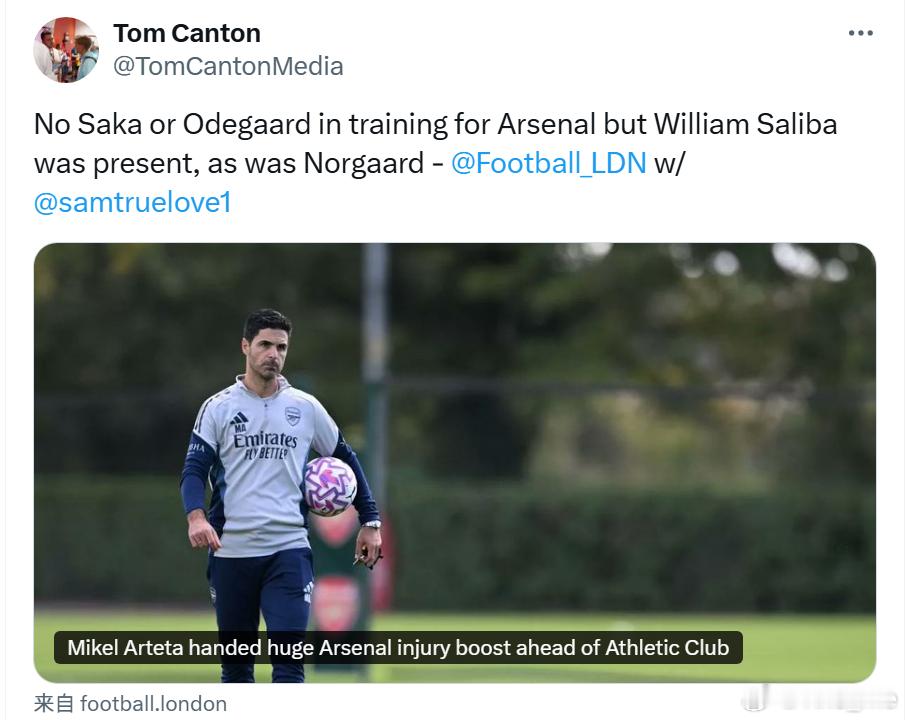Open the Tom Canton display name

click(x=187, y=34)
